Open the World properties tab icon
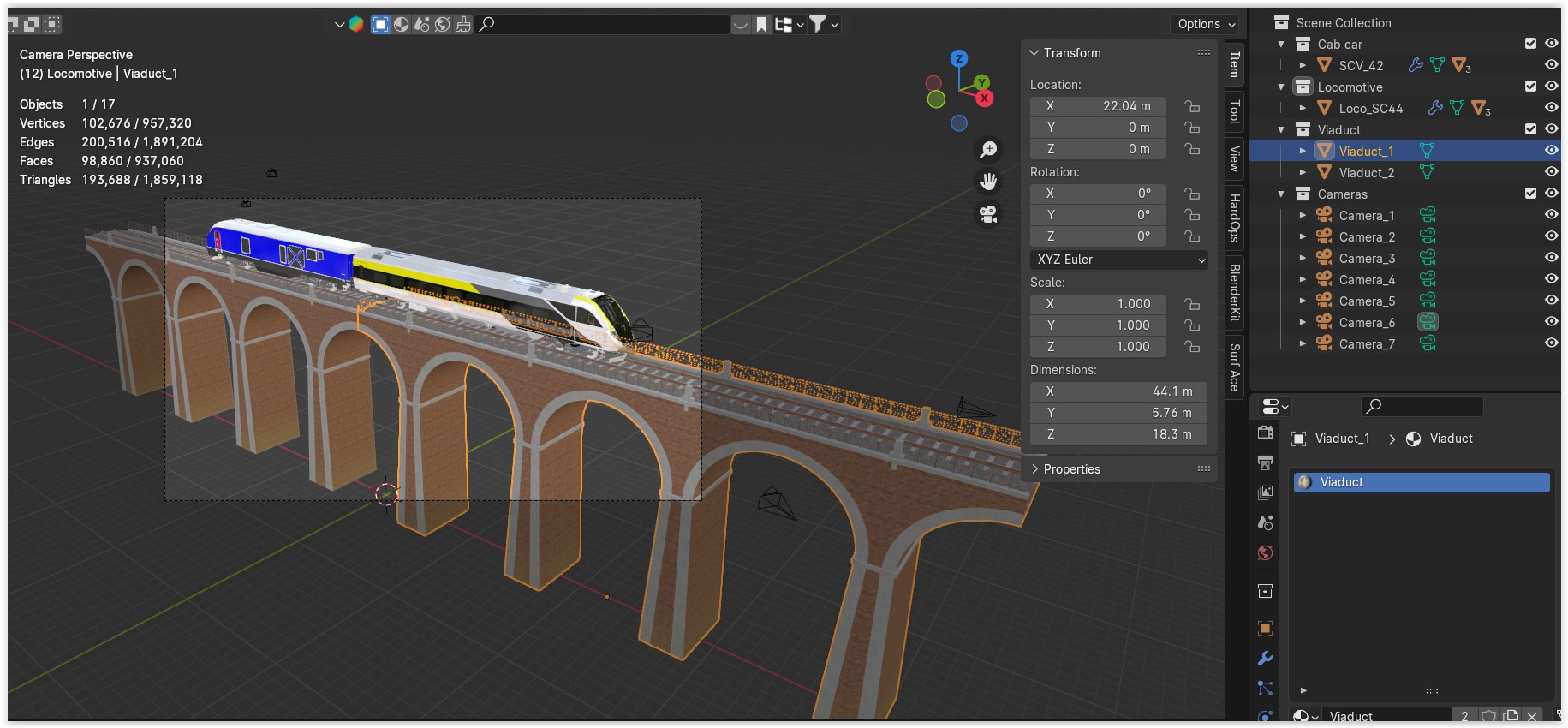Screen dimensions: 1568x728 (1265, 552)
